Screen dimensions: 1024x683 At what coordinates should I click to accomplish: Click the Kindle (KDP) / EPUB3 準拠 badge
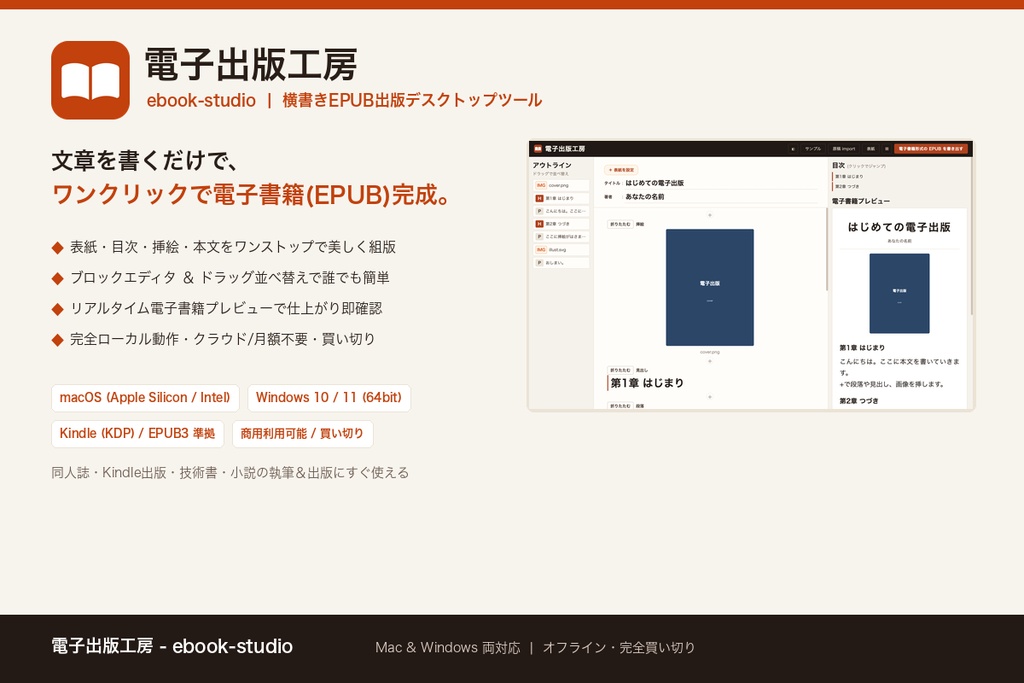(x=137, y=434)
